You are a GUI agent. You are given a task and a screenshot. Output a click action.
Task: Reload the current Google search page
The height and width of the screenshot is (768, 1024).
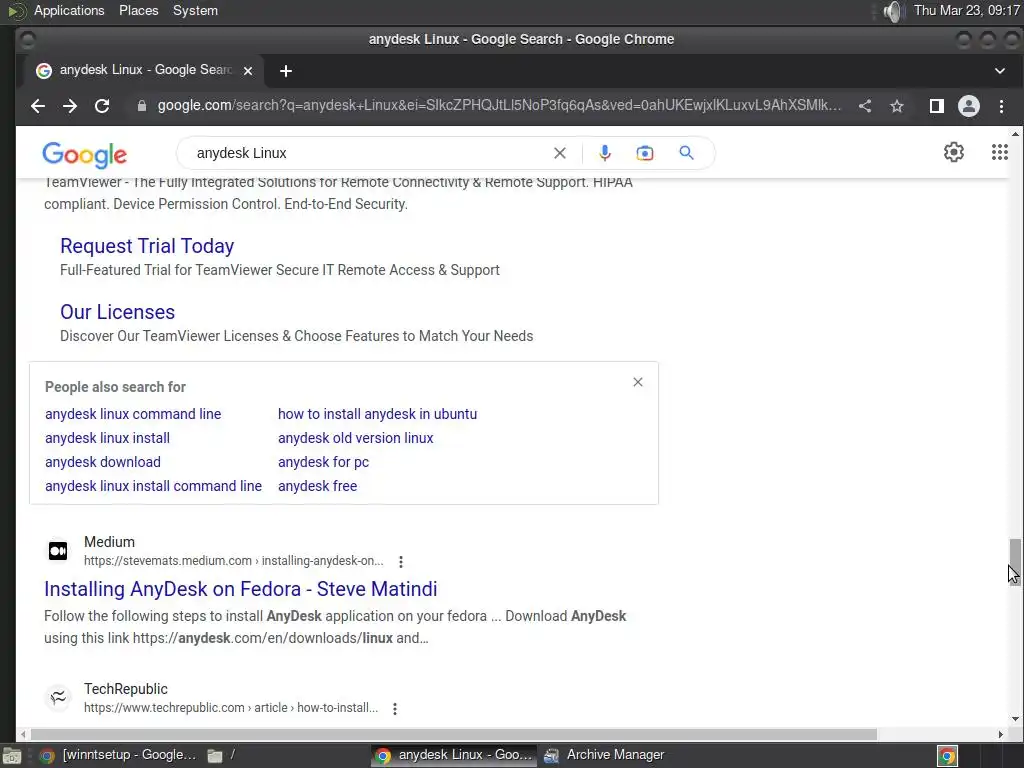(x=102, y=106)
